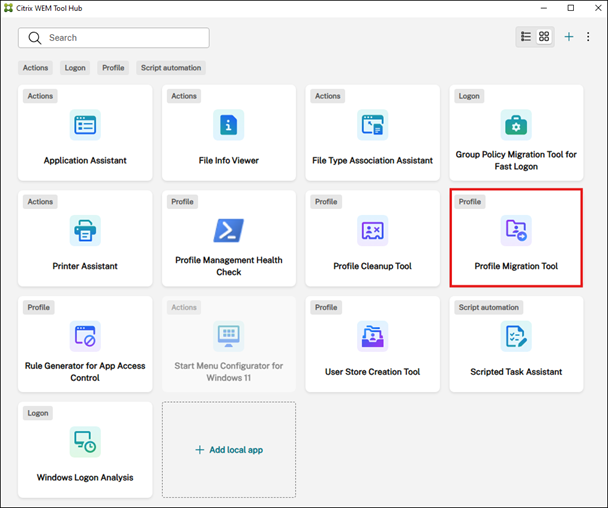This screenshot has width=608, height=508.
Task: Launch Profile Management Health Check PowerShell icon
Action: [x=228, y=230]
